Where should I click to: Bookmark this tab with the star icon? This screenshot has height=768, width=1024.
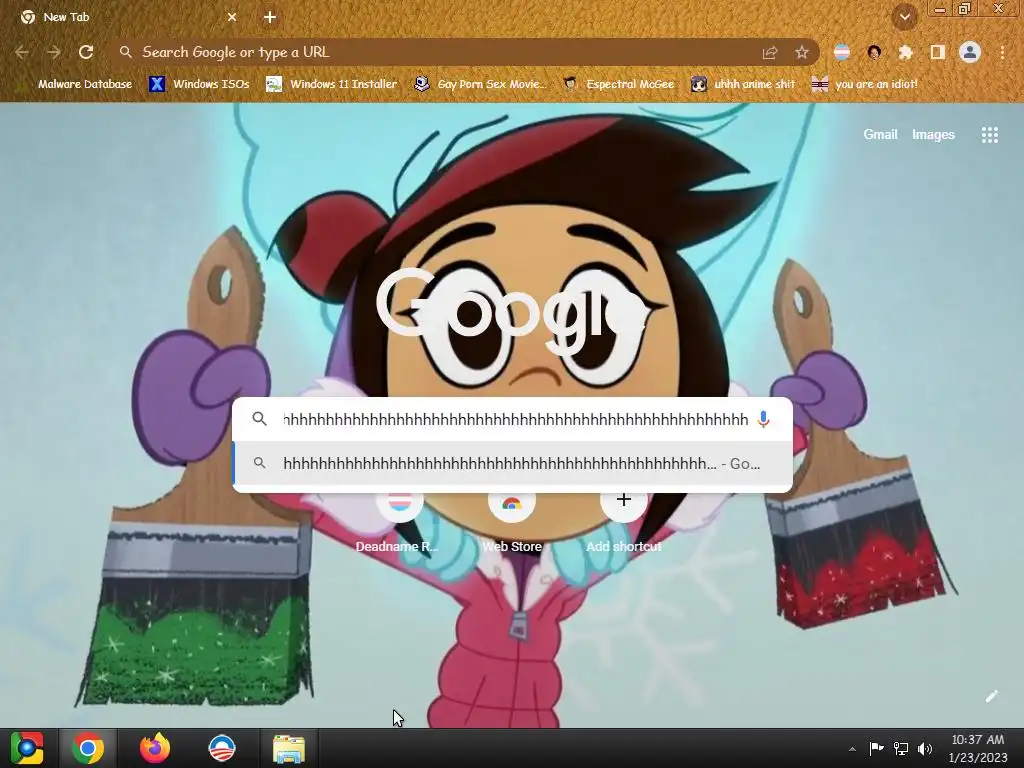[802, 52]
